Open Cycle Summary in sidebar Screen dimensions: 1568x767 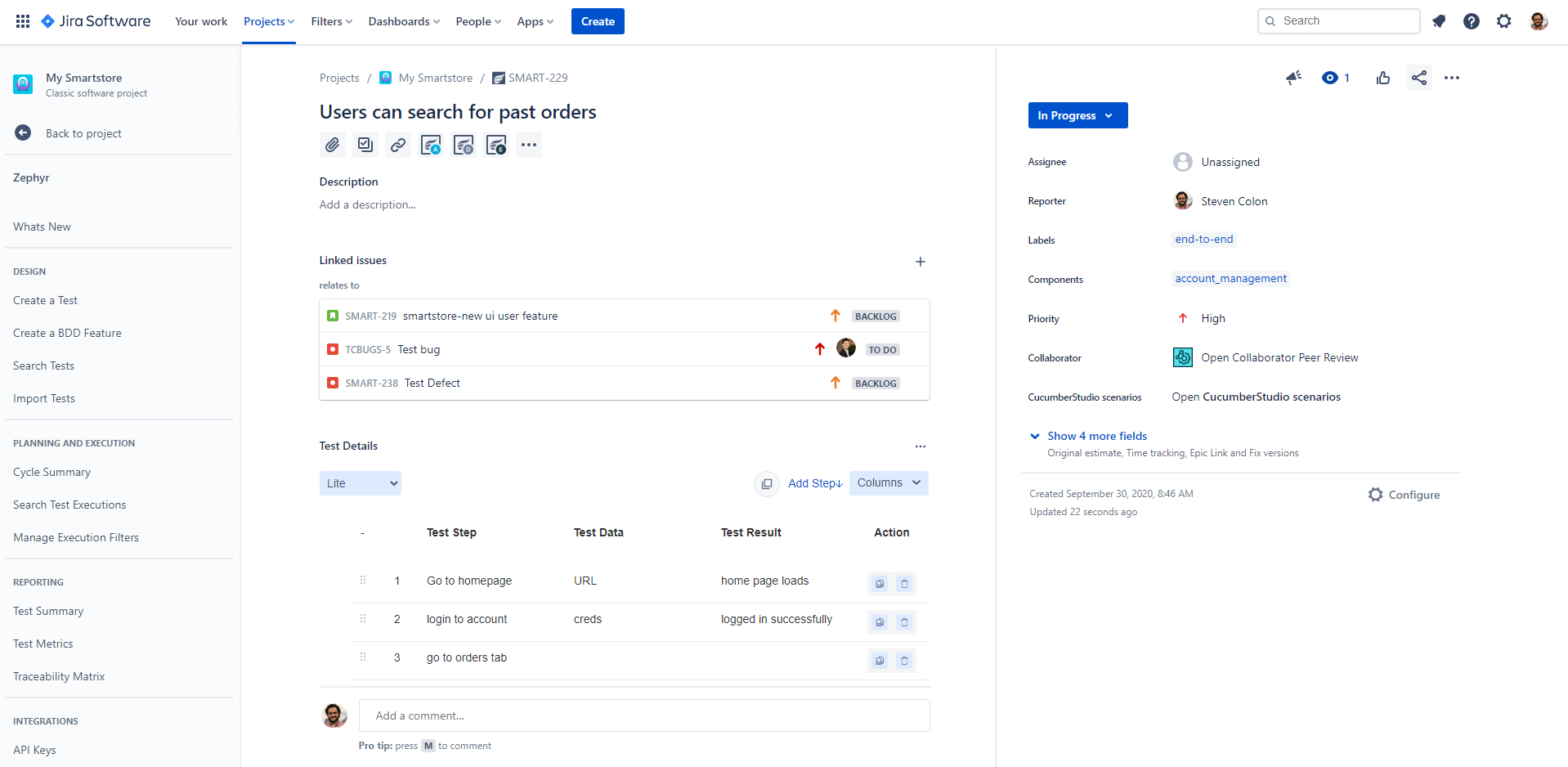tap(52, 472)
